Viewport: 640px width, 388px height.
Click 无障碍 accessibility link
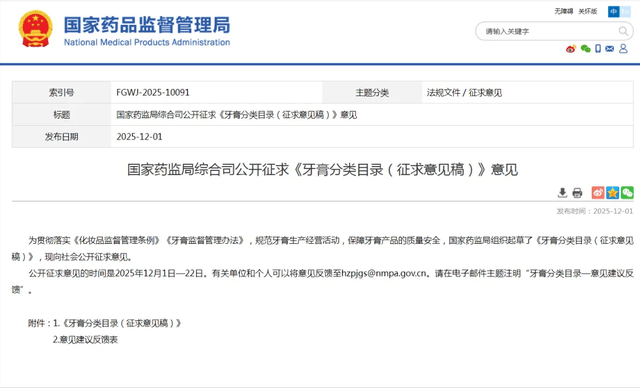tap(564, 11)
